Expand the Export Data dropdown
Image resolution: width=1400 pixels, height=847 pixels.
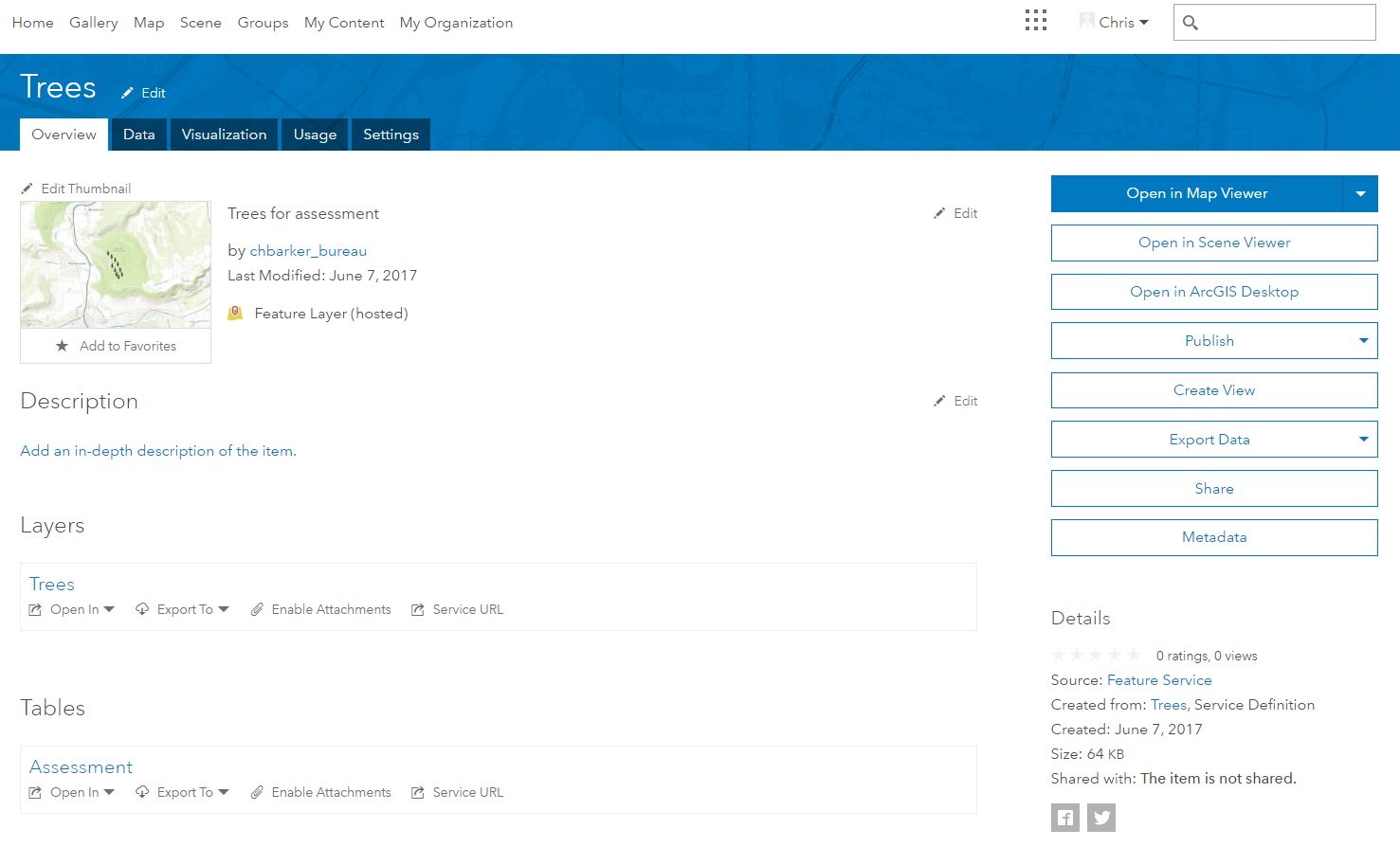[x=1364, y=440]
